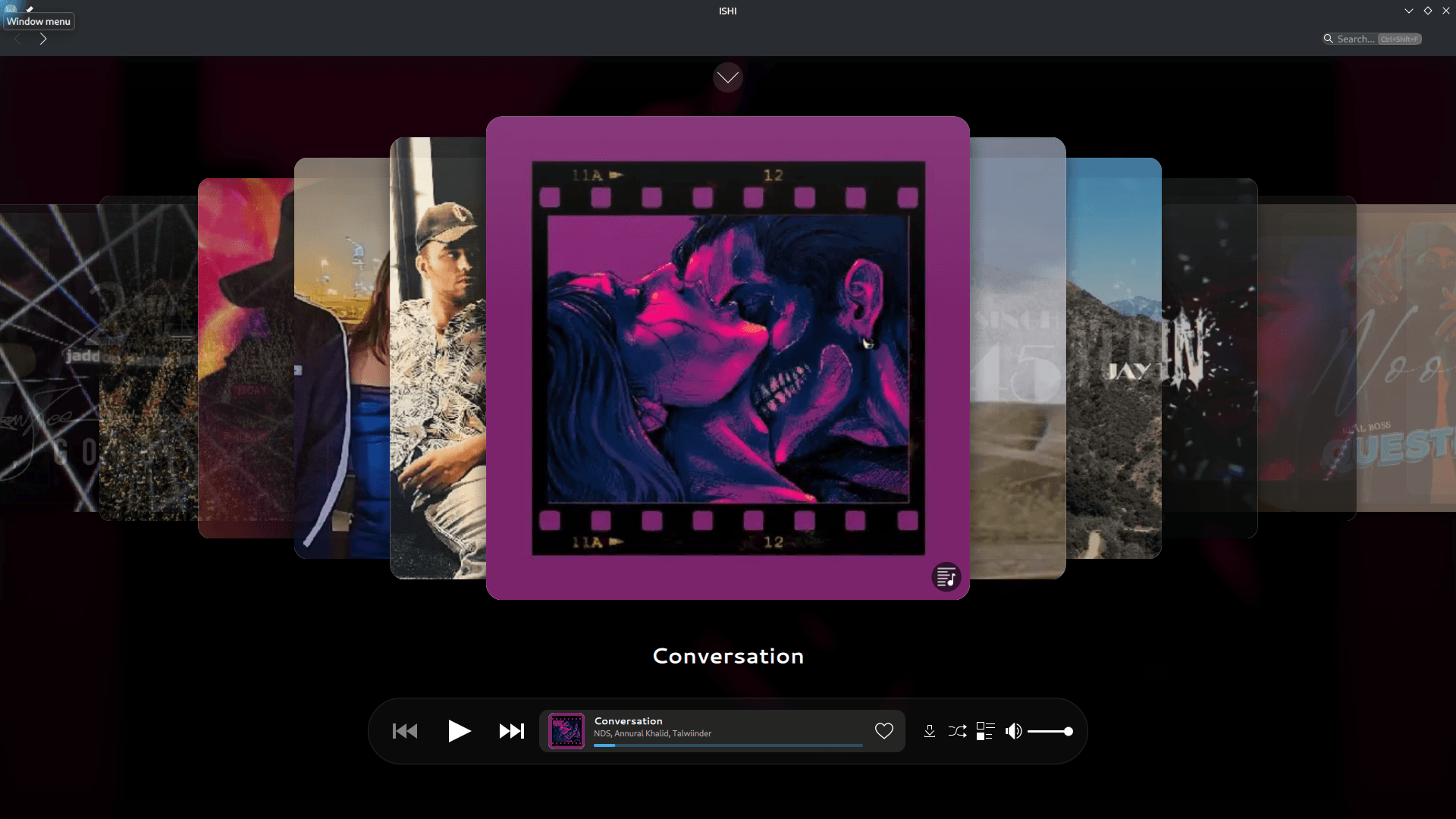The image size is (1456, 819).
Task: Mute the volume speaker icon
Action: coord(1013,731)
